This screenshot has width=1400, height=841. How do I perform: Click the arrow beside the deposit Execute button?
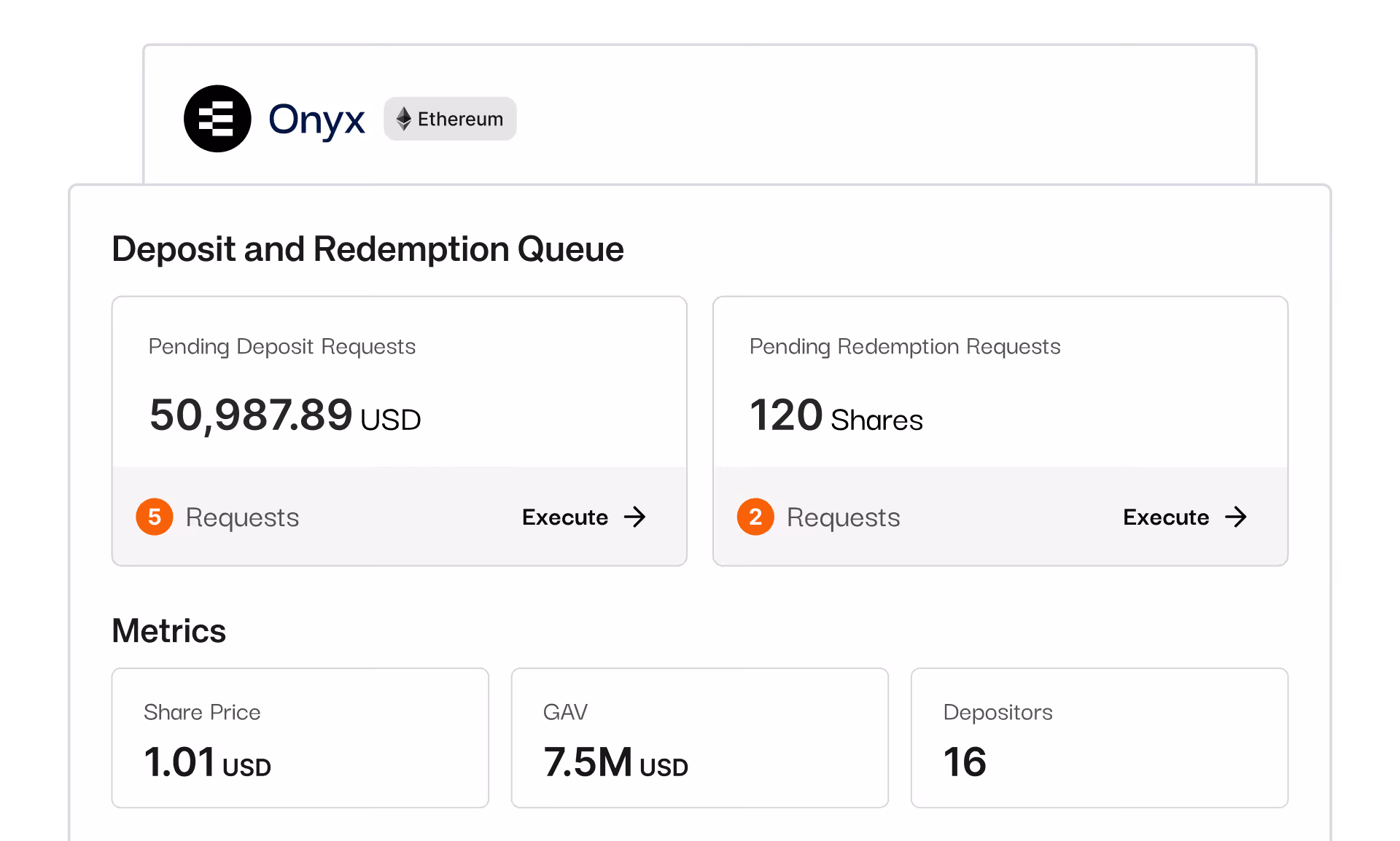click(x=635, y=517)
